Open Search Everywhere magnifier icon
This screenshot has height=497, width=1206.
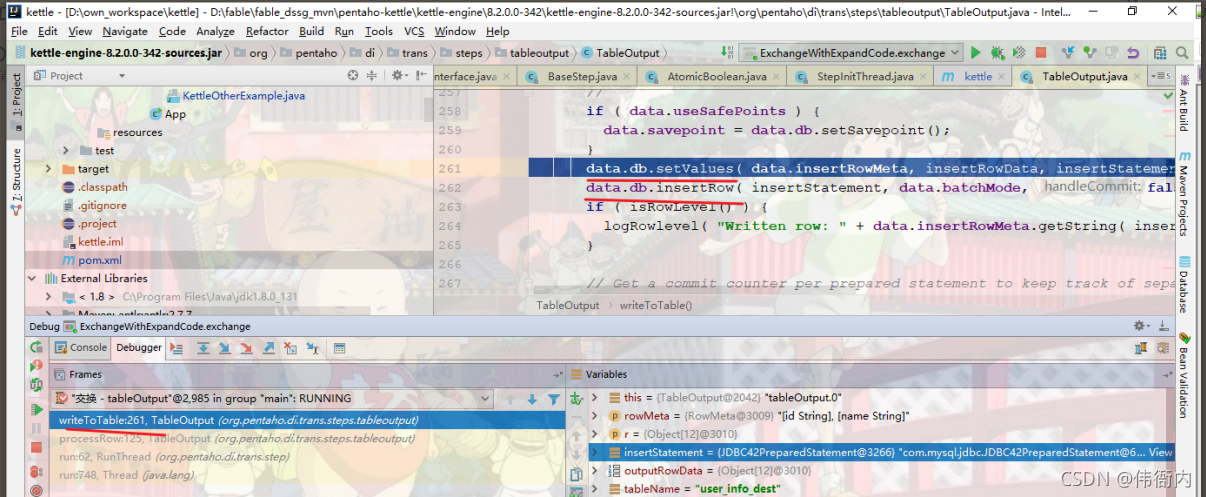tap(1181, 52)
